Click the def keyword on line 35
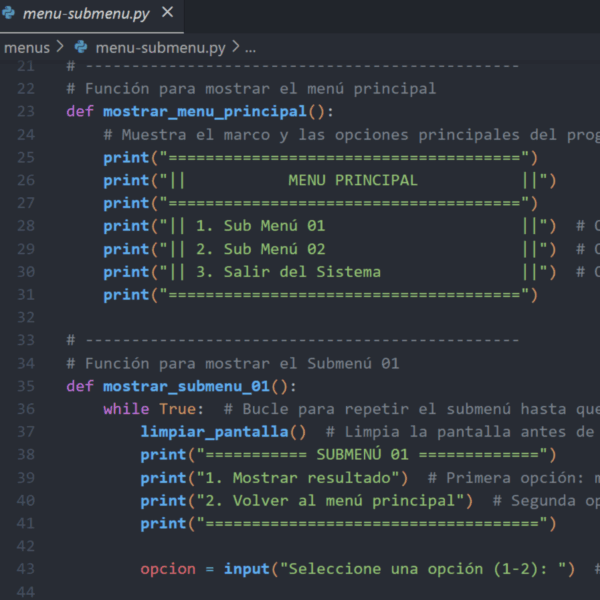This screenshot has width=600, height=600. (x=80, y=386)
